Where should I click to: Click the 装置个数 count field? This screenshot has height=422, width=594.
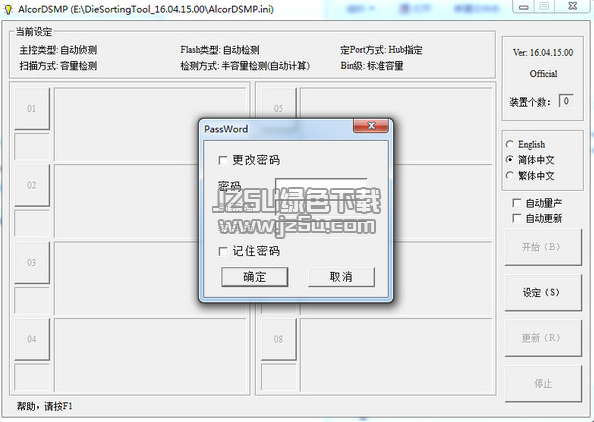(x=566, y=101)
